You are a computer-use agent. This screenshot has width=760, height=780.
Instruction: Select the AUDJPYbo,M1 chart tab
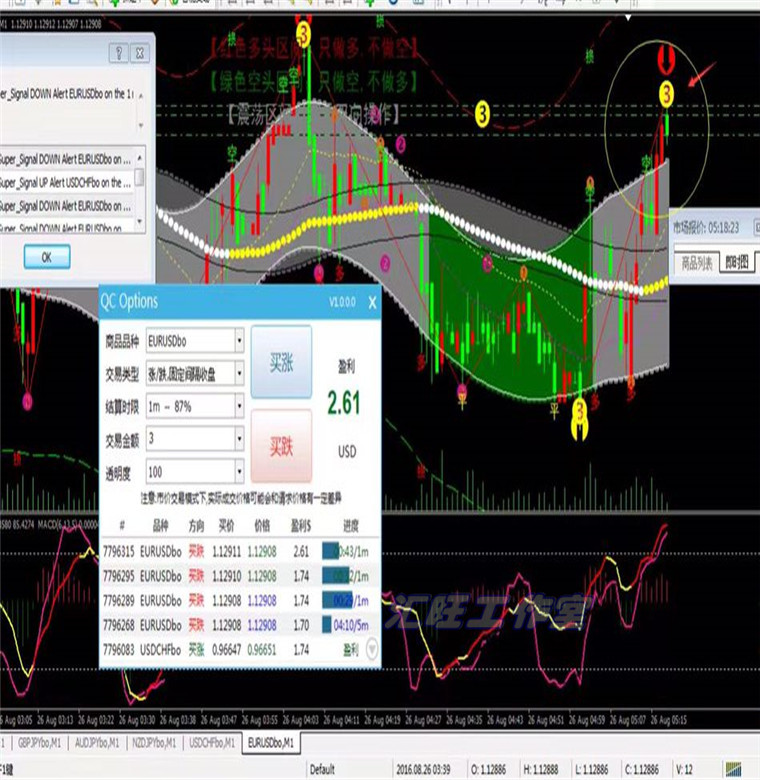(x=98, y=742)
